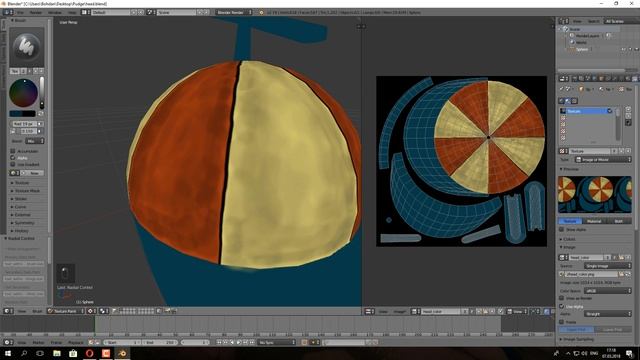The width and height of the screenshot is (640, 360).
Task: Click the texture preview thumbnail
Action: click(x=595, y=194)
